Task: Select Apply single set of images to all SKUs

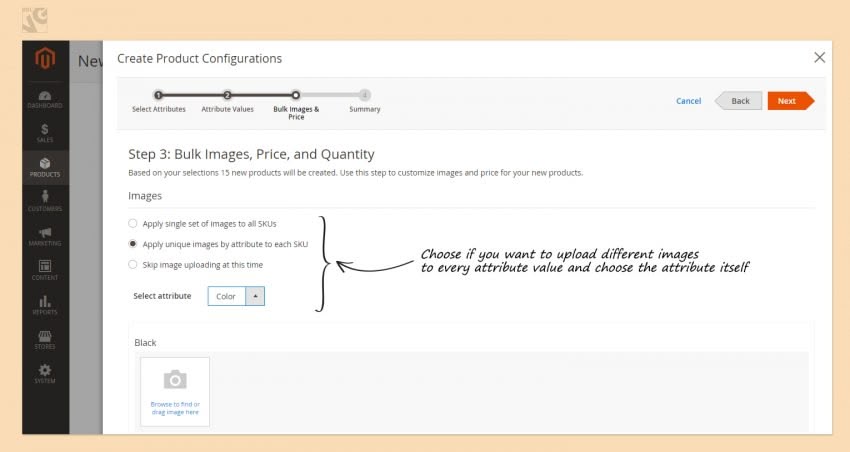Action: coord(133,223)
